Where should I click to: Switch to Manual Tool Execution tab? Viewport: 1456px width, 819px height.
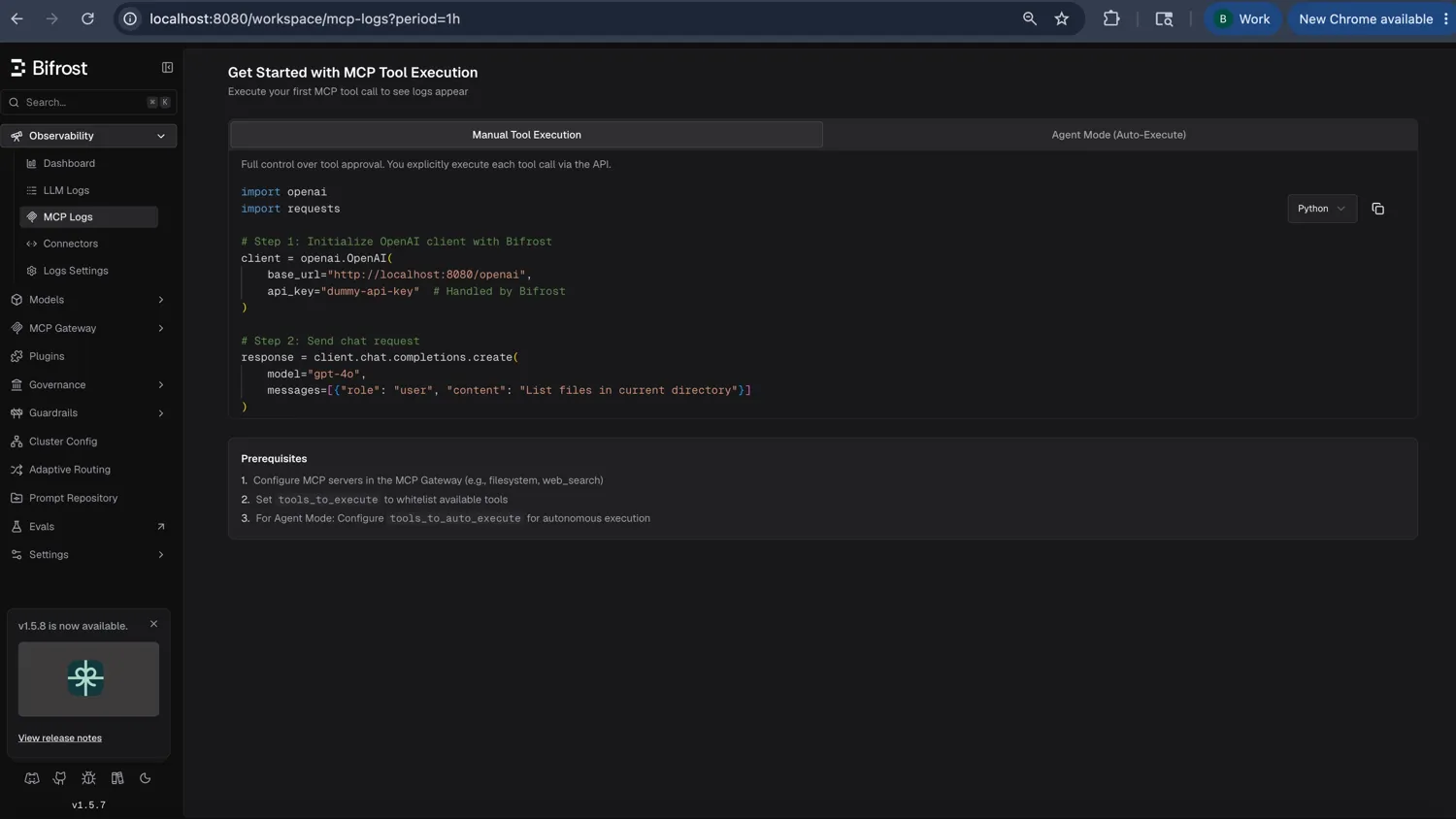point(526,135)
